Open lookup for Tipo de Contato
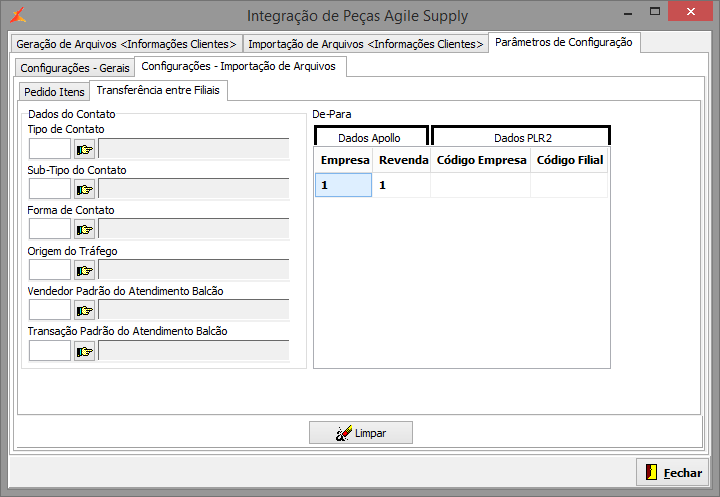This screenshot has width=720, height=497. [x=84, y=149]
